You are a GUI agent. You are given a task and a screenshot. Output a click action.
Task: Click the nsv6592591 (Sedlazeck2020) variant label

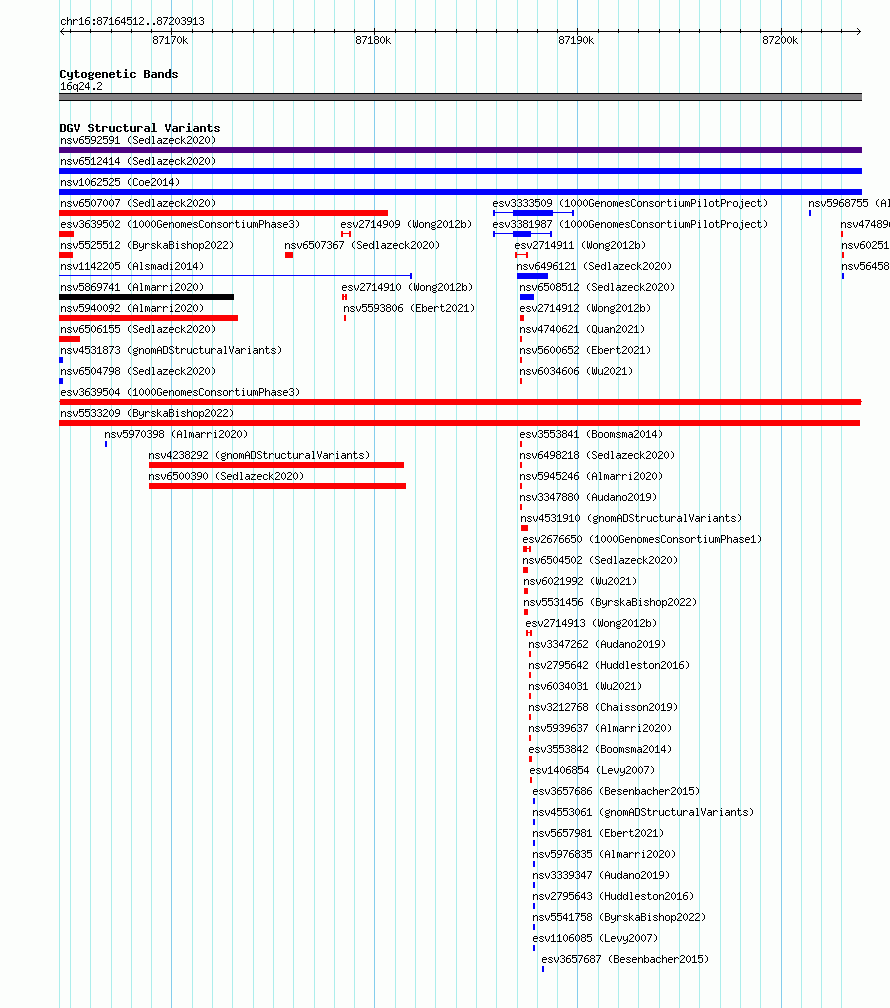point(138,140)
